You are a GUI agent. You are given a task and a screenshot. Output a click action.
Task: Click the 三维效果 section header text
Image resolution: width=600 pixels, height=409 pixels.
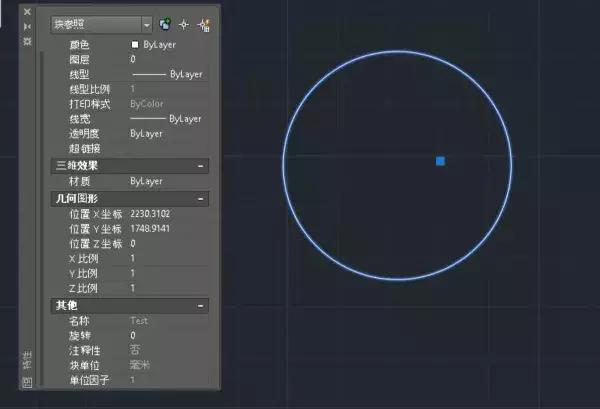[x=77, y=166]
